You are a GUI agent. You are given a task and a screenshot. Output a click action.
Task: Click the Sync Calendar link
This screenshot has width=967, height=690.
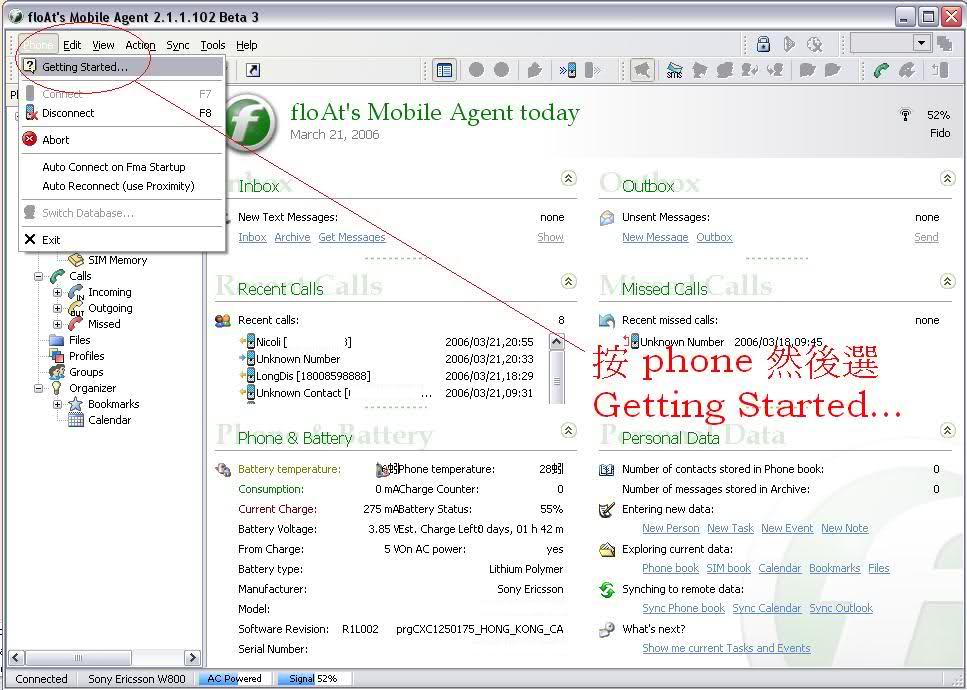point(767,609)
